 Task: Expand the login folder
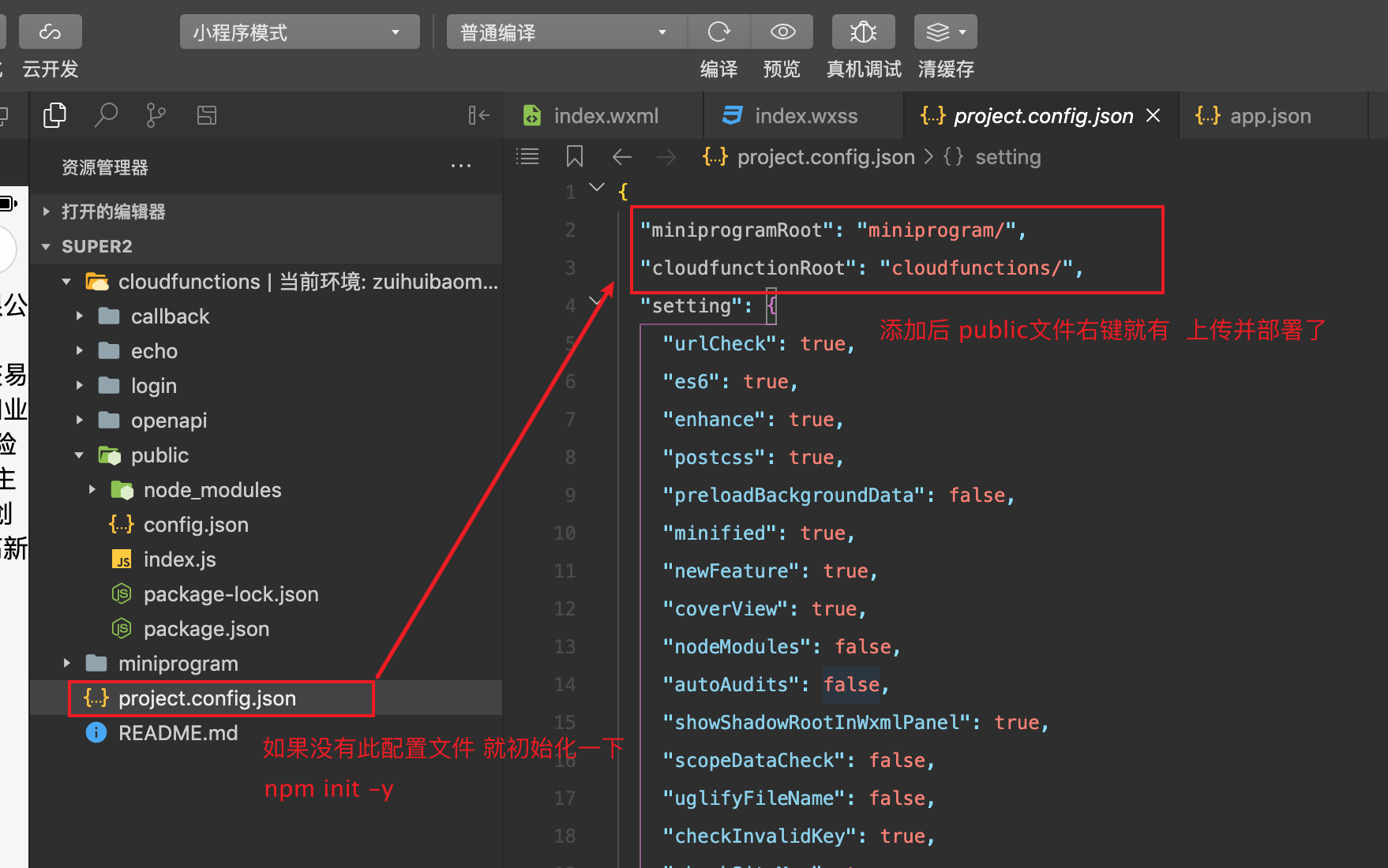click(265, 386)
